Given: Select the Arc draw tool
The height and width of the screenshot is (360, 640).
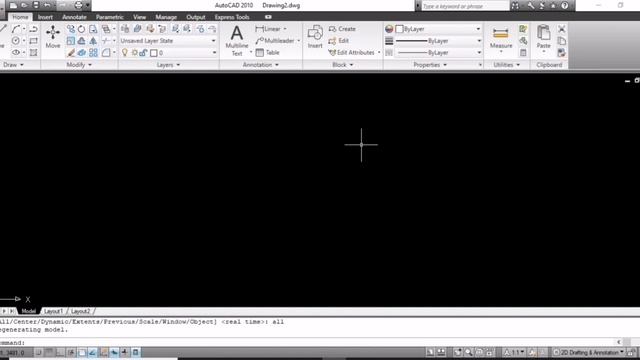Looking at the screenshot, I should coord(16,29).
